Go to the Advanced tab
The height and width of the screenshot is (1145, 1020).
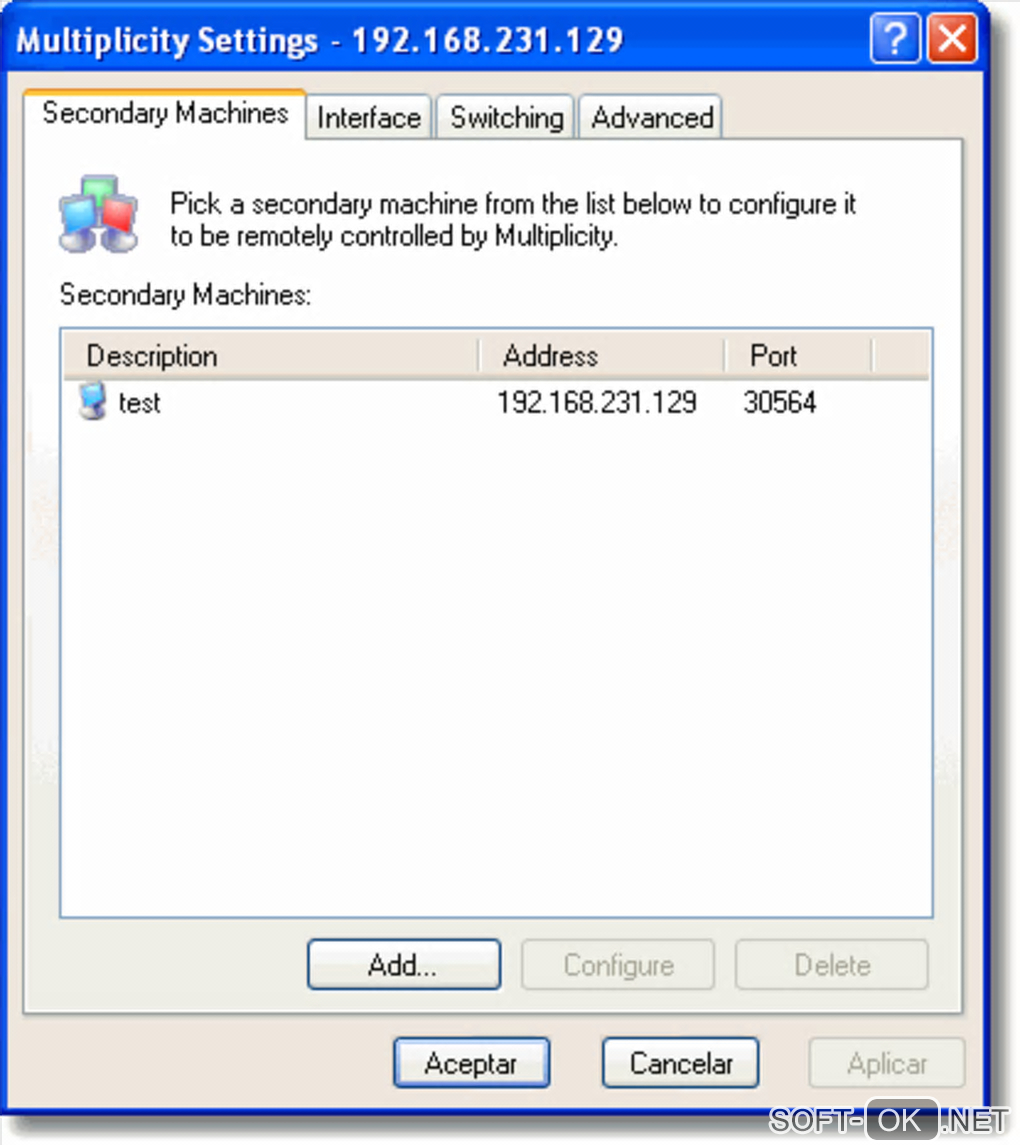[651, 117]
